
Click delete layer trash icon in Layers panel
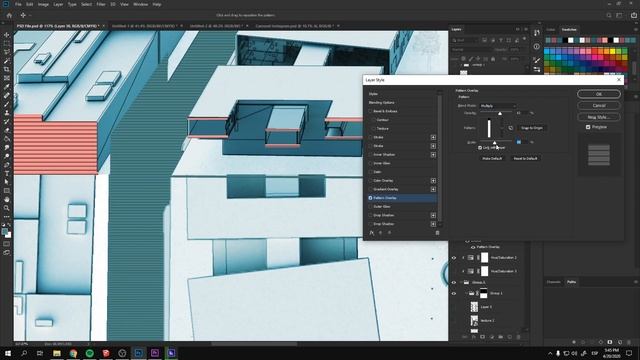[x=518, y=337]
